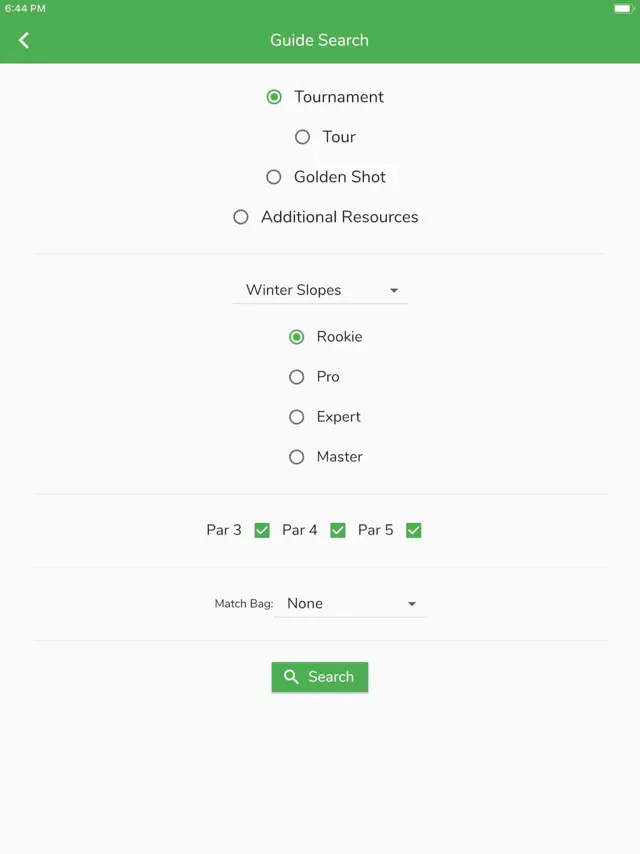Toggle the Par 4 checkbox
The width and height of the screenshot is (640, 854).
[x=338, y=530]
